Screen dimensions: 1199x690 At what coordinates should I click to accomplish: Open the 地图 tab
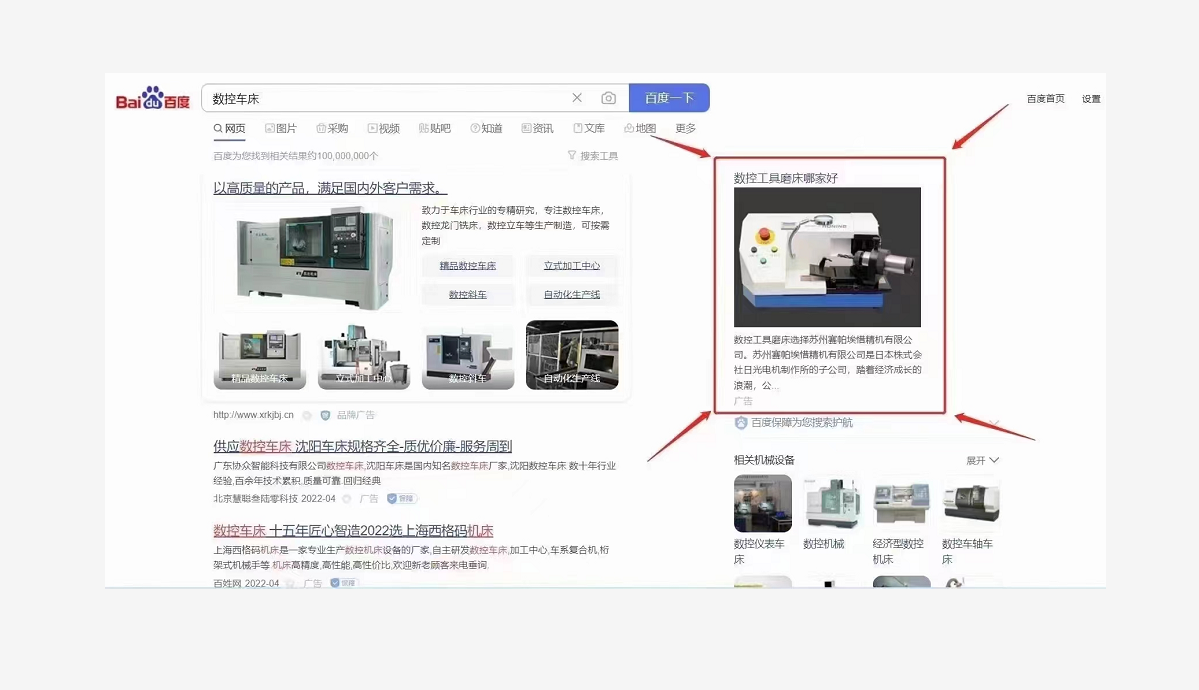tap(640, 129)
